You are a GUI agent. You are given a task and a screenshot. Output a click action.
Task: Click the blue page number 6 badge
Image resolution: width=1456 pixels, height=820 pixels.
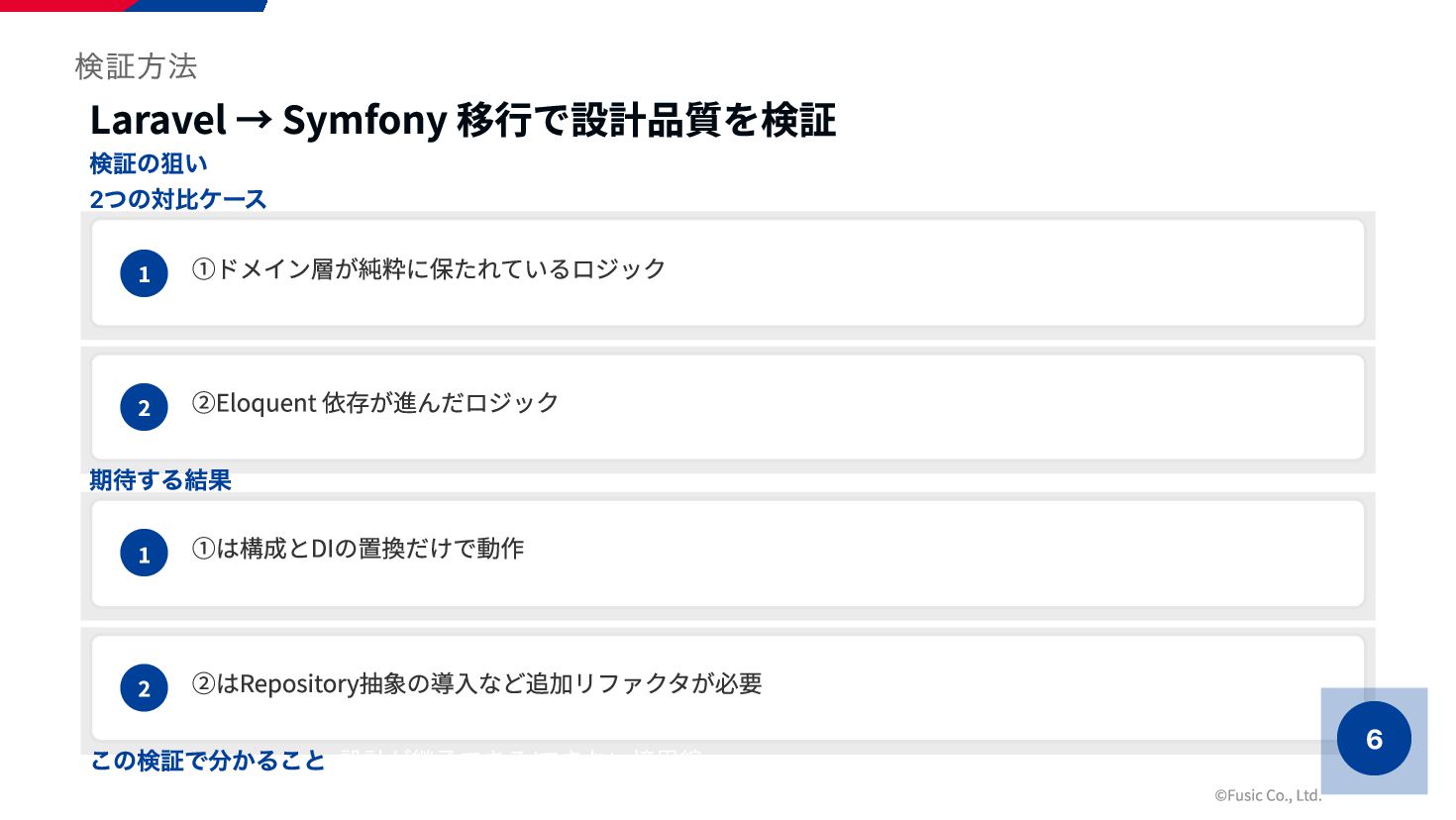pos(1374,739)
